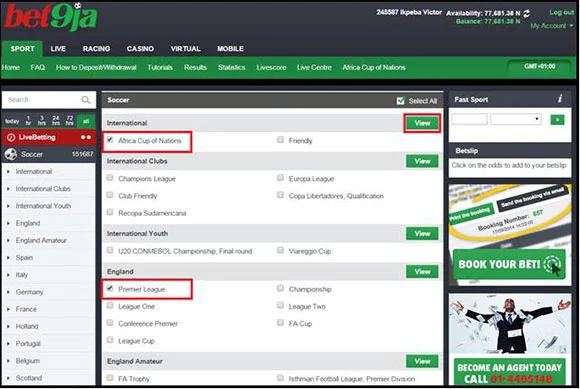This screenshot has width=580, height=389.
Task: Switch to the LIVE tab
Action: click(58, 49)
